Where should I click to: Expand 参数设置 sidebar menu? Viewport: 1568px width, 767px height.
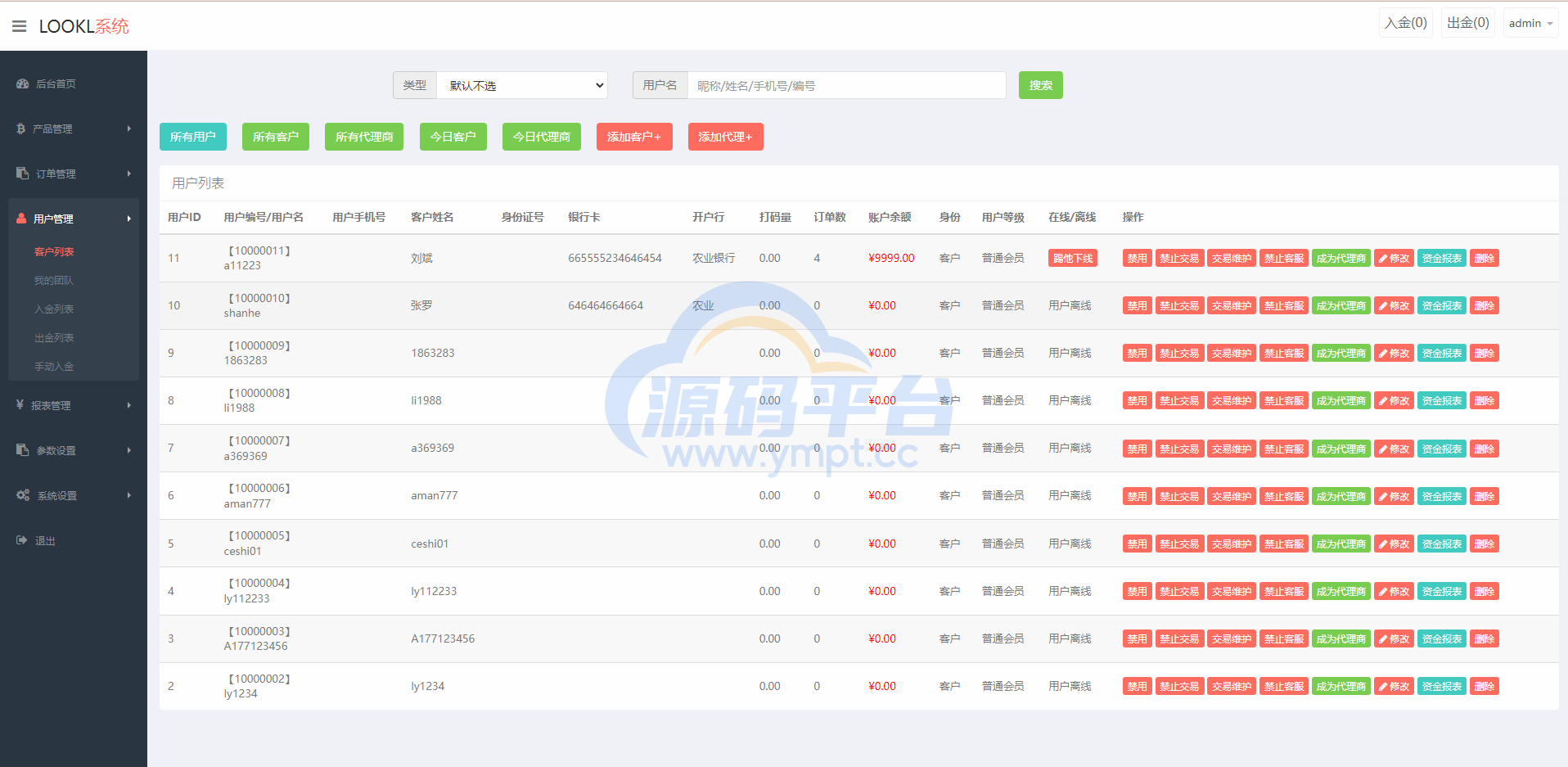coord(74,450)
